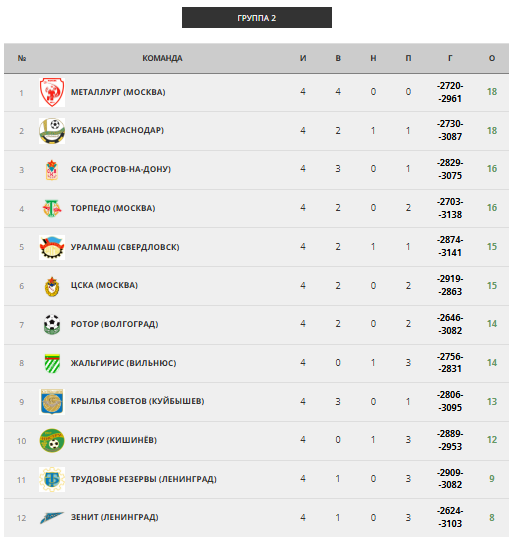Open the Крылья Советов (Куйбышев) blue emblem
Image resolution: width=516 pixels, height=544 pixels.
[52, 402]
